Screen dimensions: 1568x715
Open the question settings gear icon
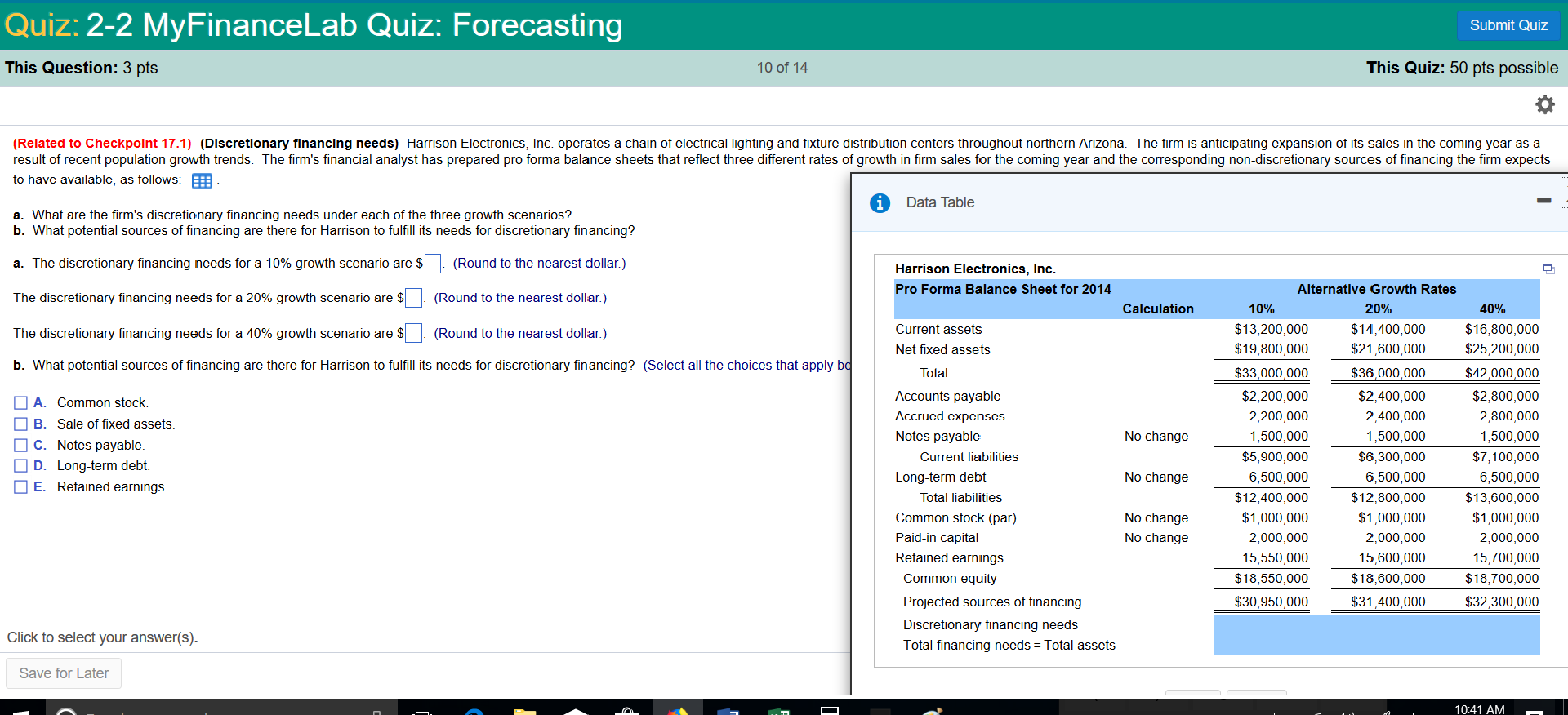1544,104
